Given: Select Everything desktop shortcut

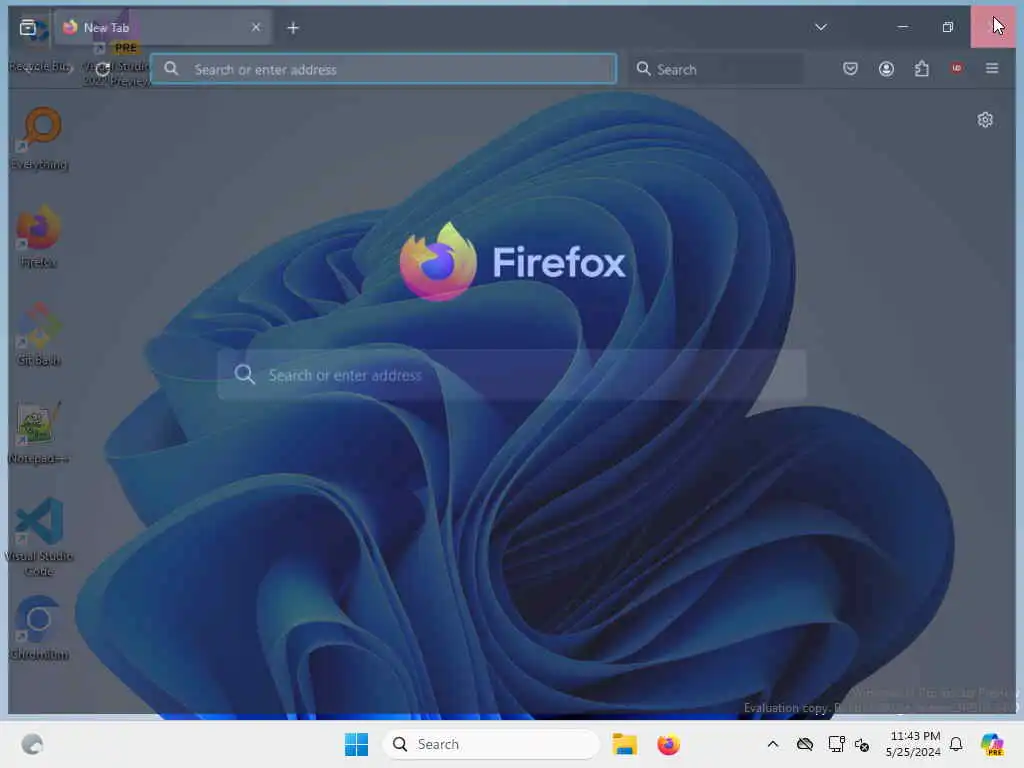Looking at the screenshot, I should 40,139.
